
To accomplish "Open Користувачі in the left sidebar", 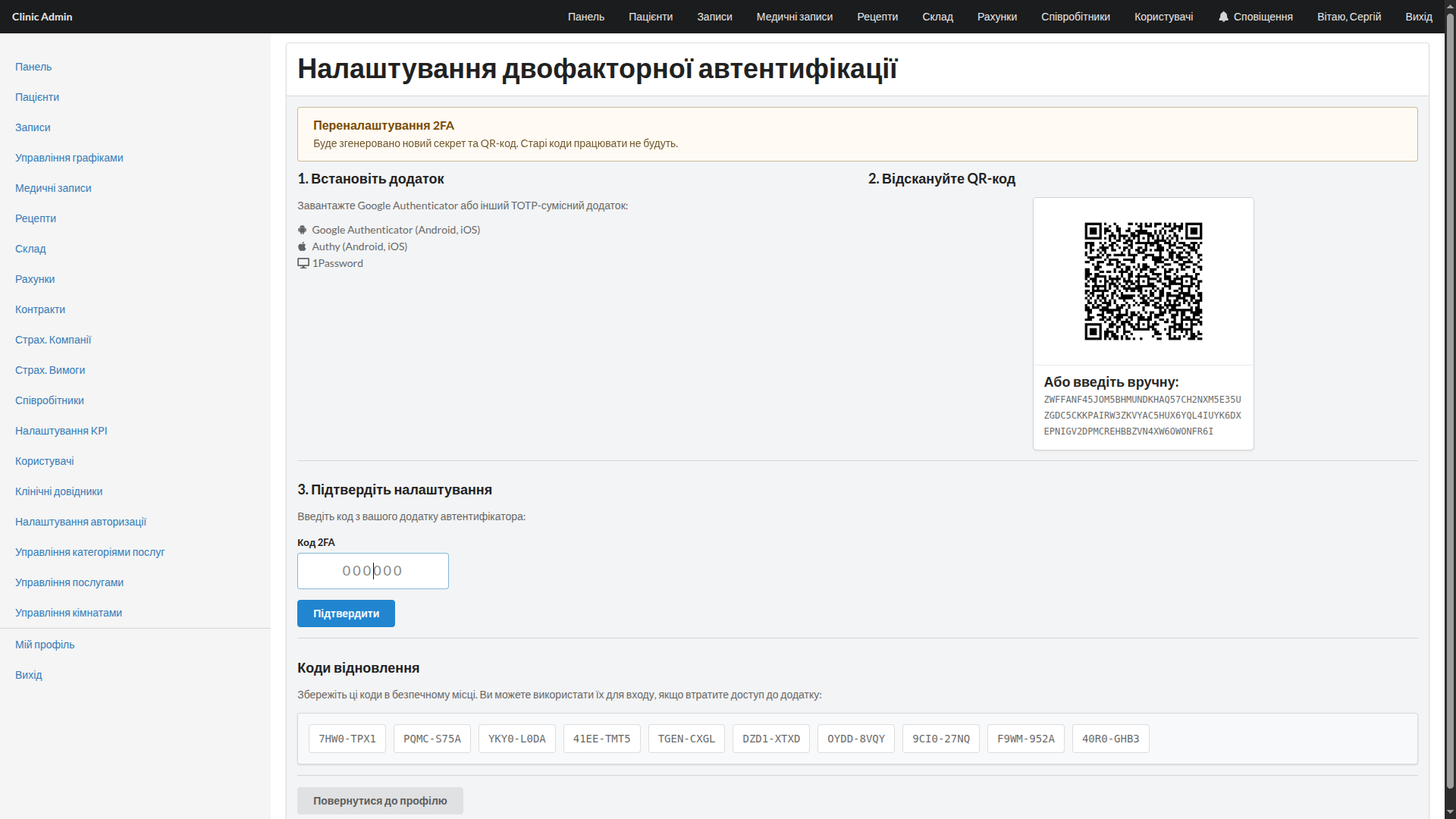I will [45, 461].
